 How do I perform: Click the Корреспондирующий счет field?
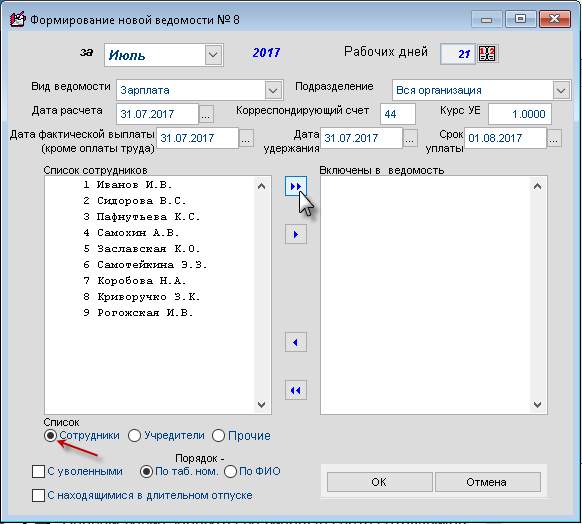click(398, 114)
